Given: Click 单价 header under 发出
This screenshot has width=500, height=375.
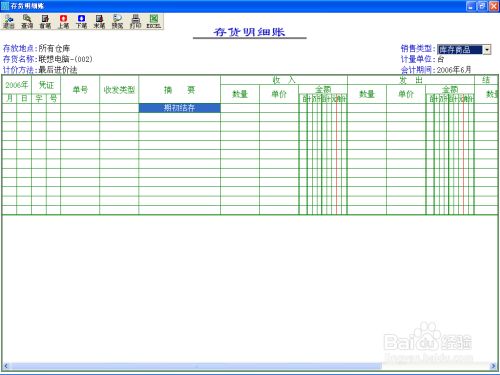Looking at the screenshot, I should point(406,94).
